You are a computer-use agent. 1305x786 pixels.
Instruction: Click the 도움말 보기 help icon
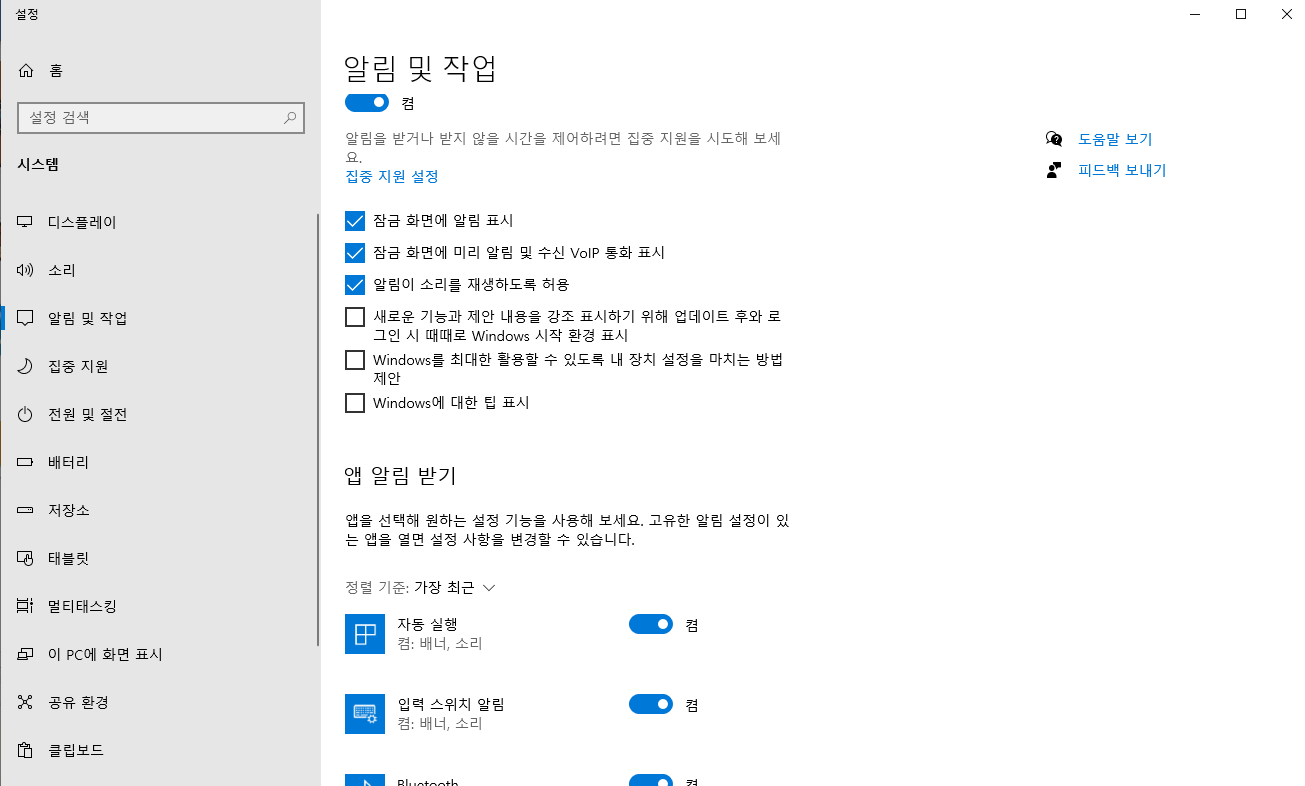[x=1054, y=139]
